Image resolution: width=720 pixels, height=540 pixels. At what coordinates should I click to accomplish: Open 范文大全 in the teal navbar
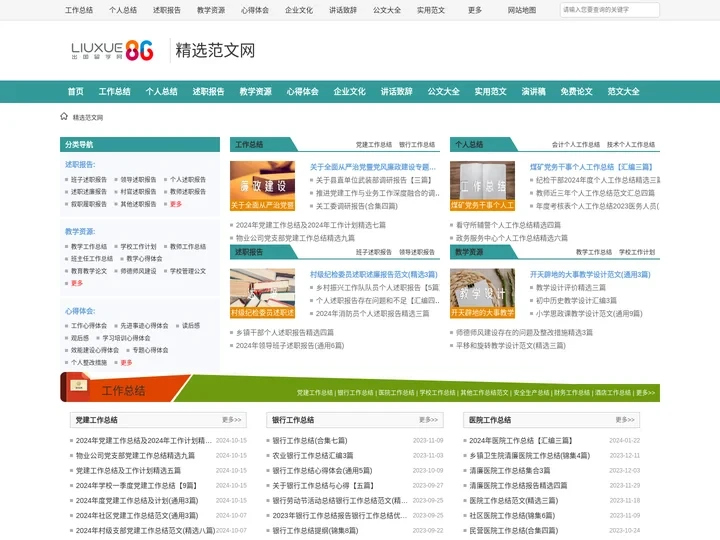[623, 91]
